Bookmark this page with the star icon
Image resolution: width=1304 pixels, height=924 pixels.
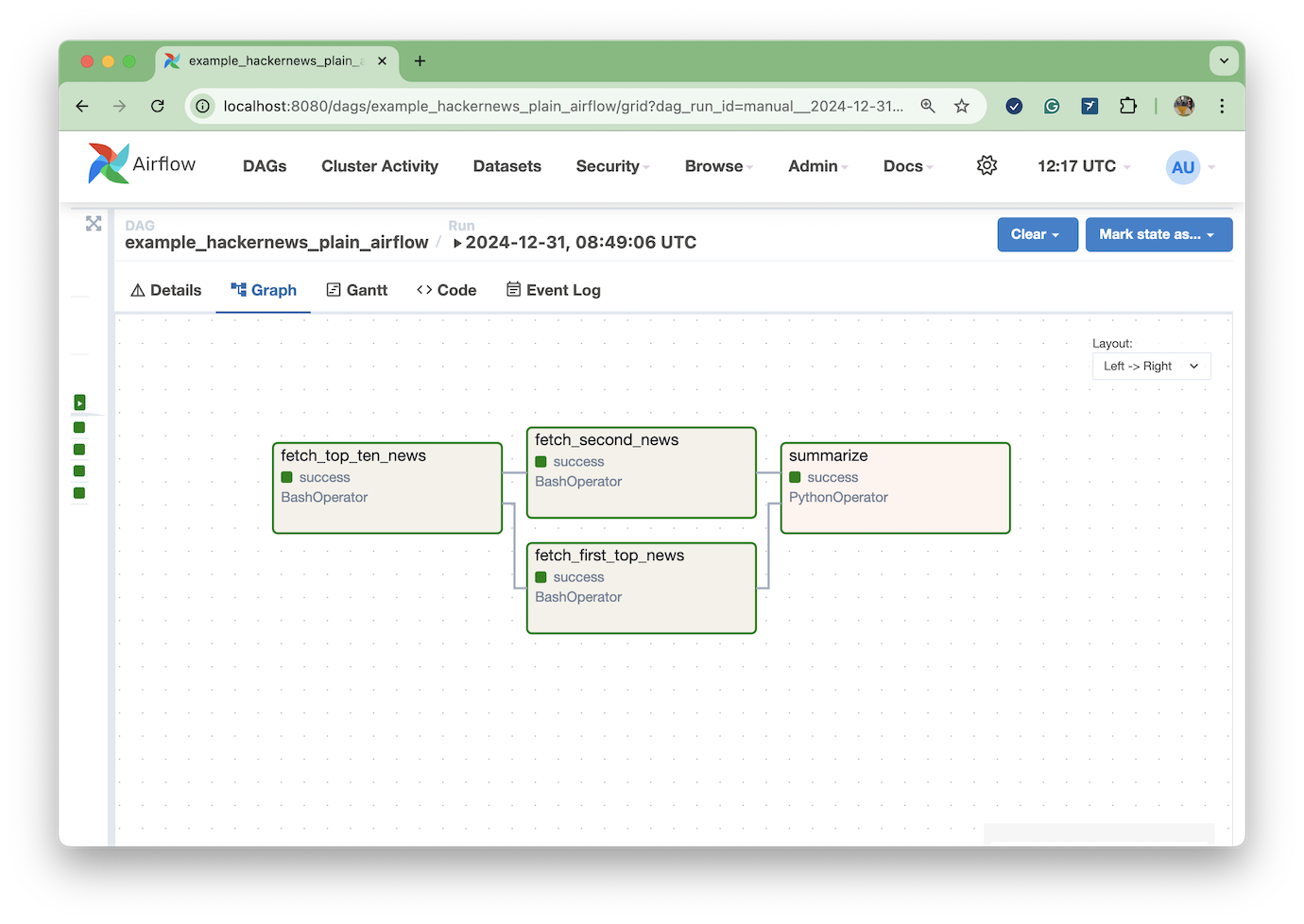[x=962, y=107]
